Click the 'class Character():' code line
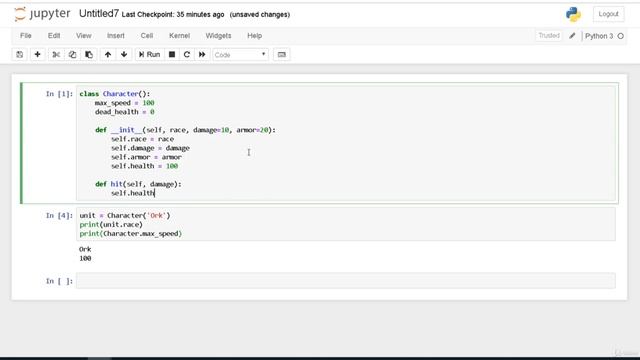Screen dimensions: 640x360 [x=115, y=94]
